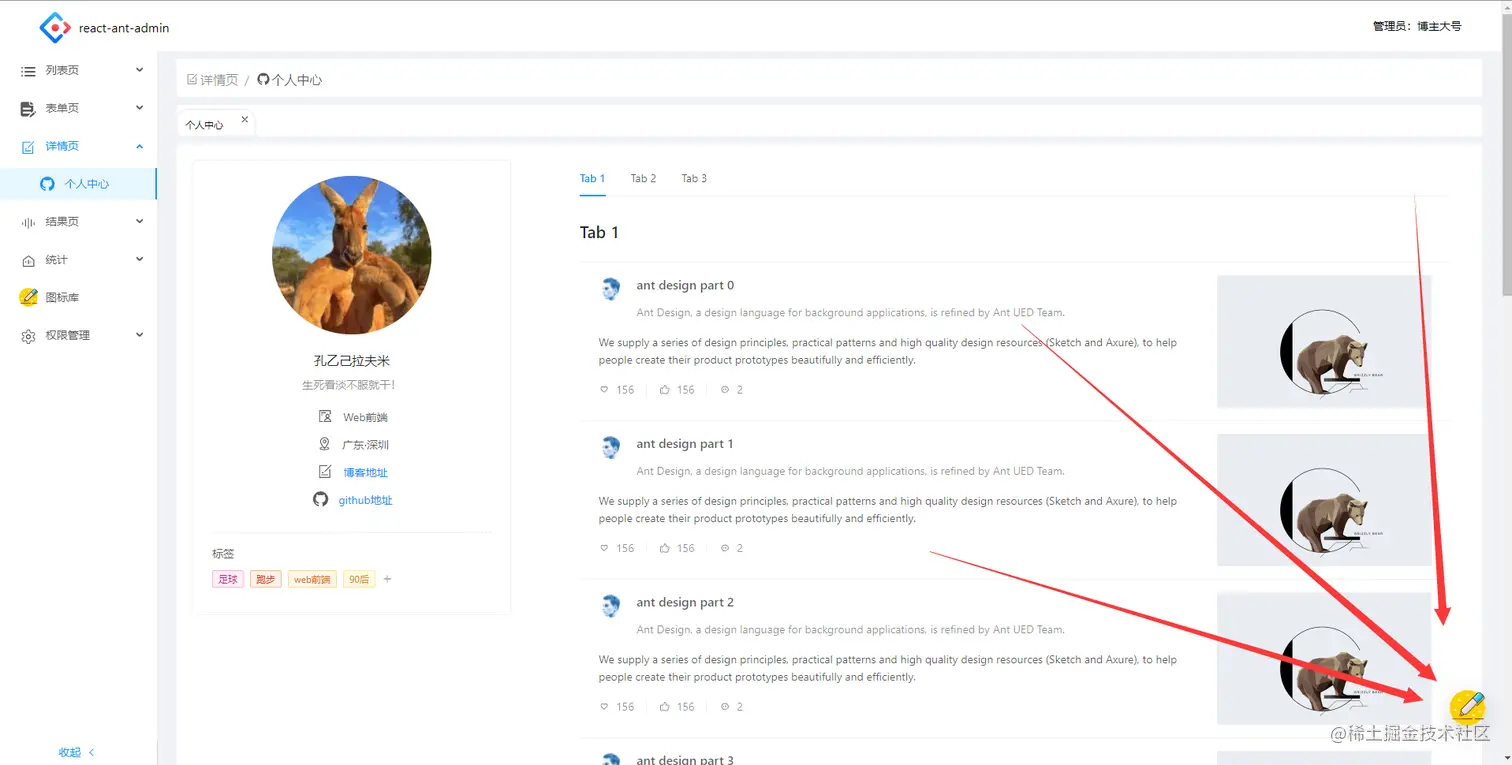This screenshot has width=1512, height=765.
Task: Click the thumbs-up icon under ant design part 0
Action: (664, 390)
